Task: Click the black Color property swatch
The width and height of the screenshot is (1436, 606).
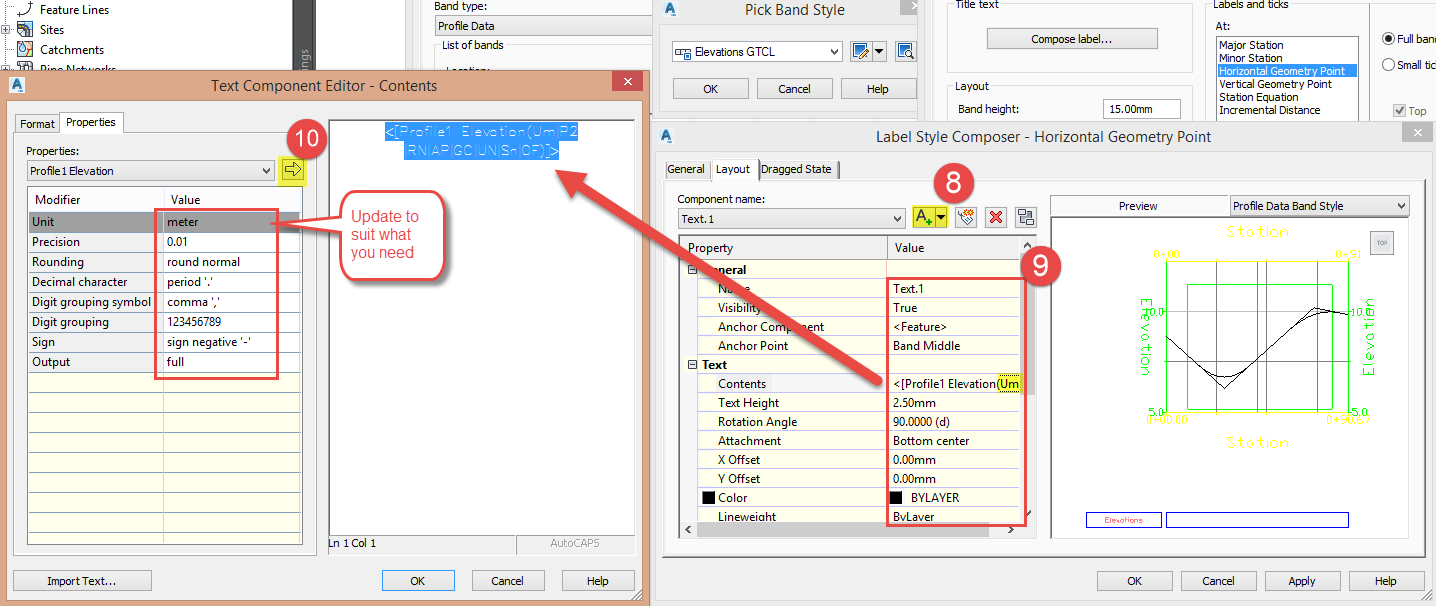Action: (x=708, y=498)
